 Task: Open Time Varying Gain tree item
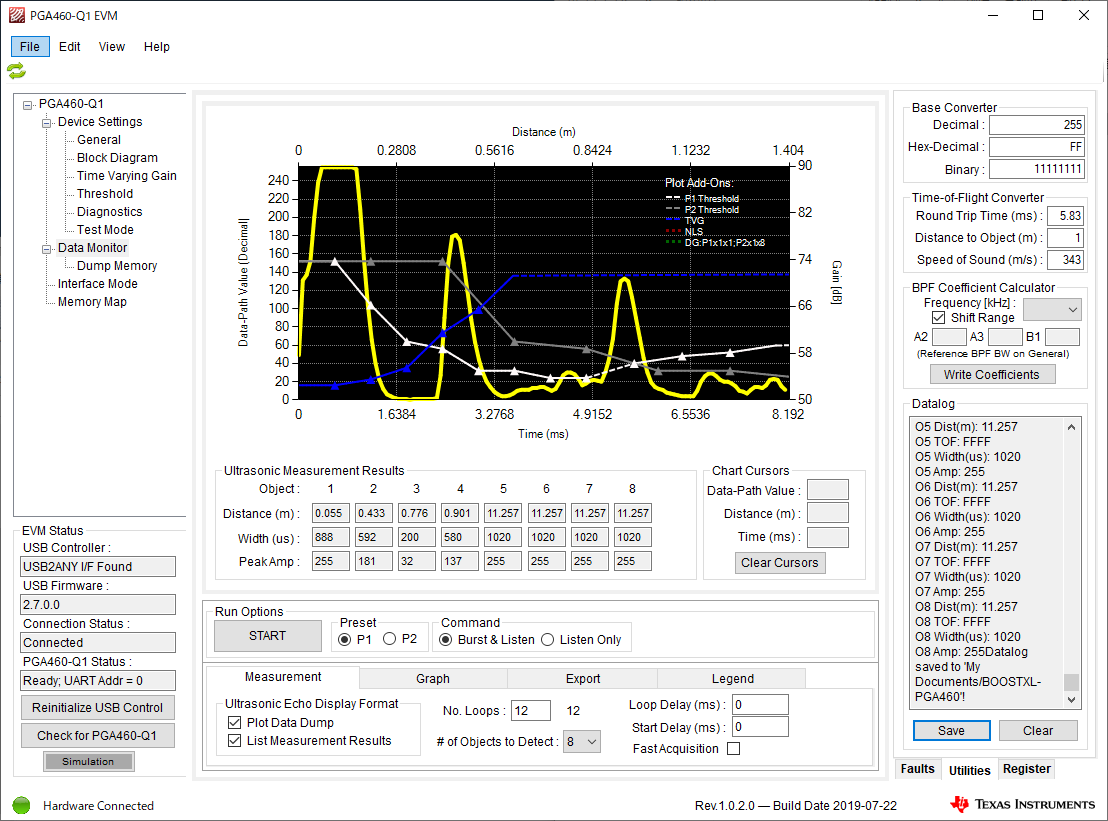point(126,176)
